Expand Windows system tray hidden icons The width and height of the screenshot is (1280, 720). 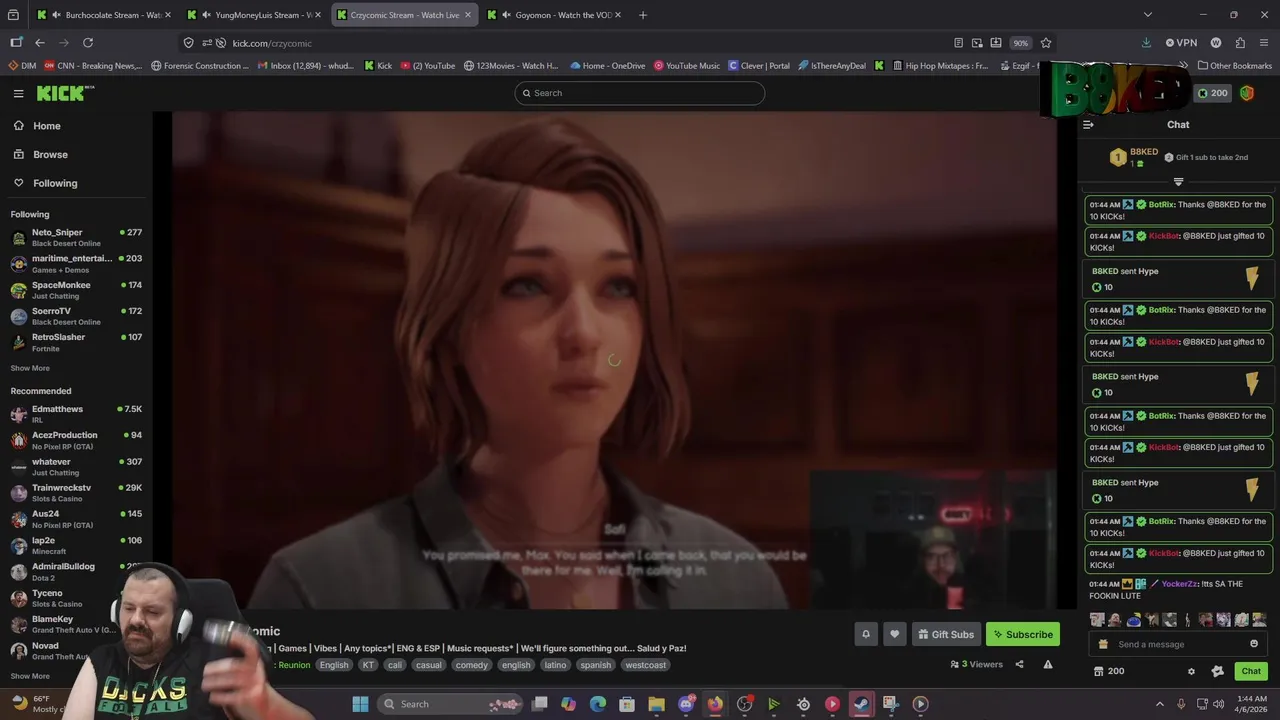[1160, 704]
